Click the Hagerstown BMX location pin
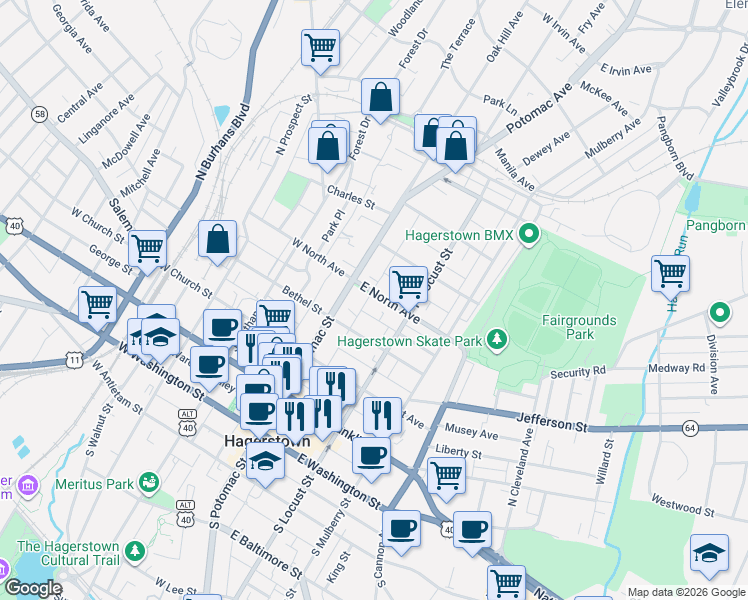The height and width of the screenshot is (600, 748). pyautogui.click(x=529, y=234)
